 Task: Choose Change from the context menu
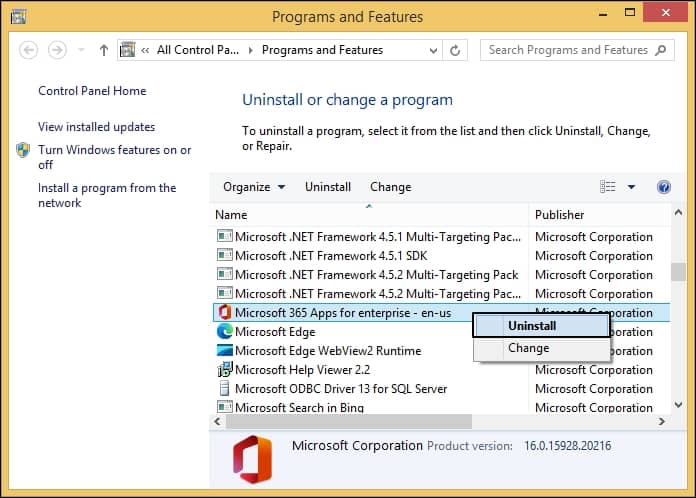[541, 348]
